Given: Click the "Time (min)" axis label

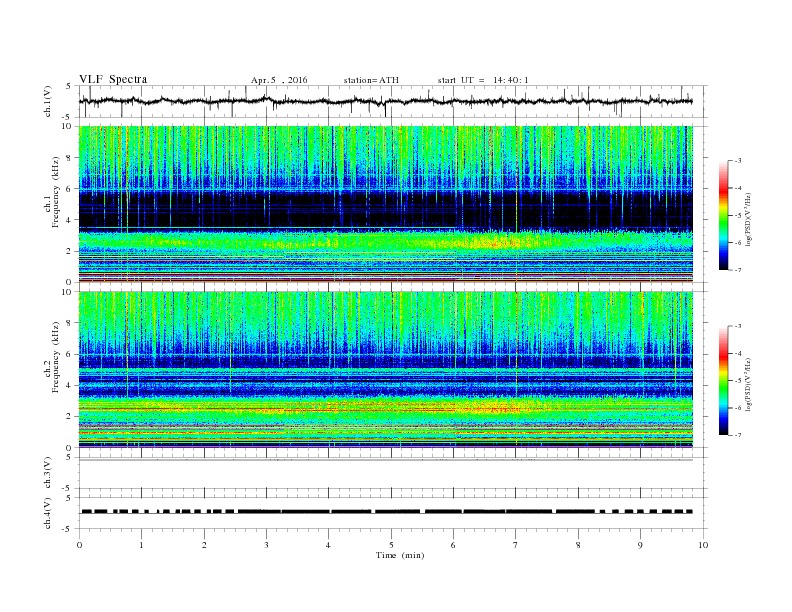Looking at the screenshot, I should [x=400, y=555].
